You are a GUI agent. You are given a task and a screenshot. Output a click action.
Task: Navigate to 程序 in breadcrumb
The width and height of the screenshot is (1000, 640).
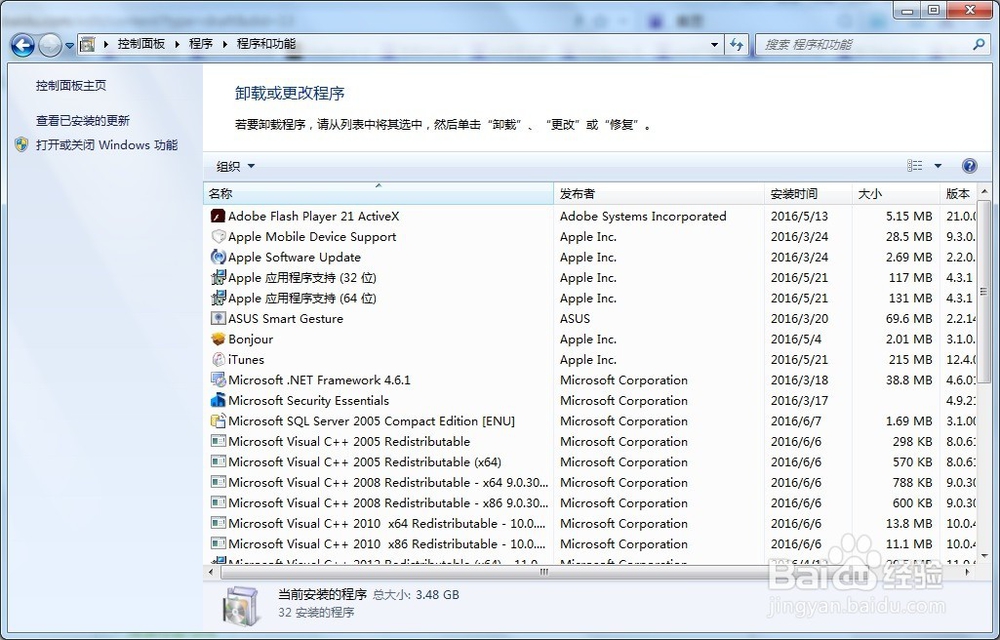[201, 44]
